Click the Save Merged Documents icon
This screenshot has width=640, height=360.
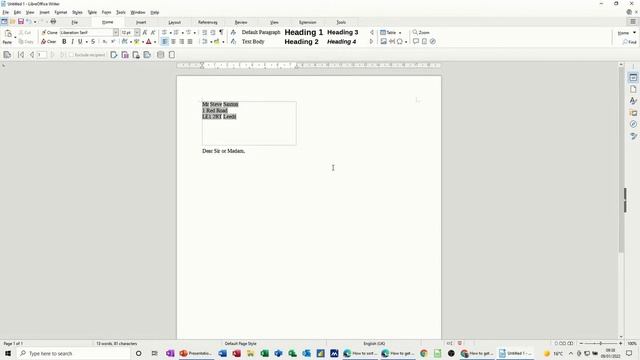125,55
